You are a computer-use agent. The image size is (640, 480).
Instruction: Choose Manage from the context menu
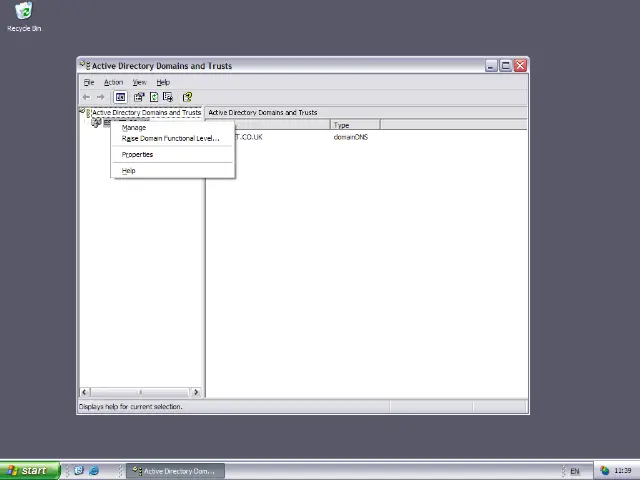[x=134, y=128]
